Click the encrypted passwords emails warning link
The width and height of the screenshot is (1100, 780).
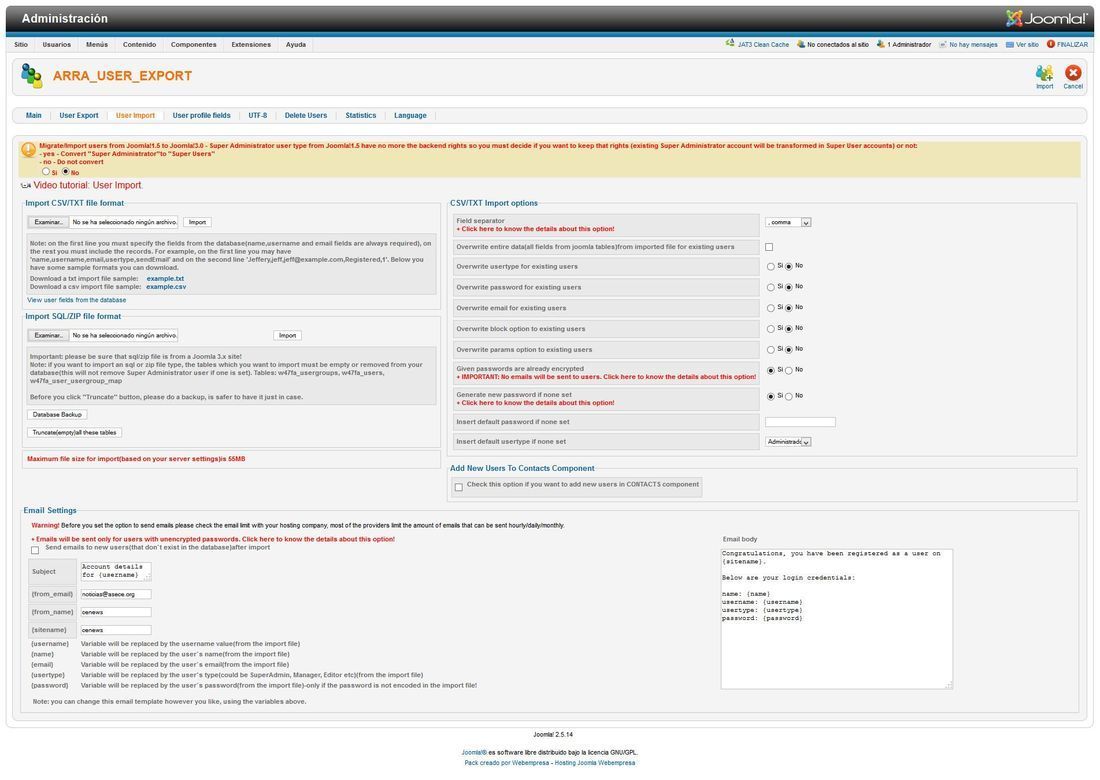tap(213, 539)
